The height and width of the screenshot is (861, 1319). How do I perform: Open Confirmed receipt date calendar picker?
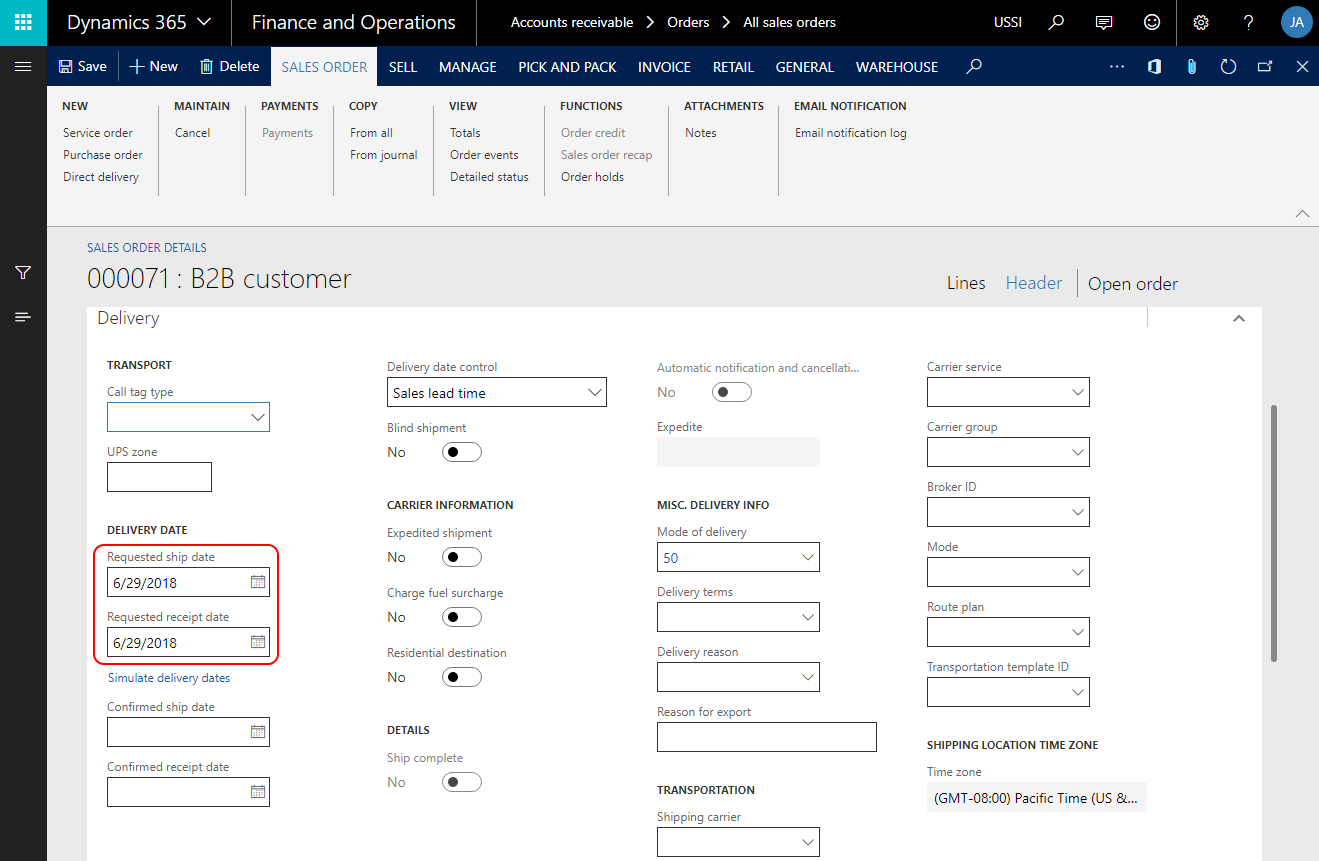257,792
